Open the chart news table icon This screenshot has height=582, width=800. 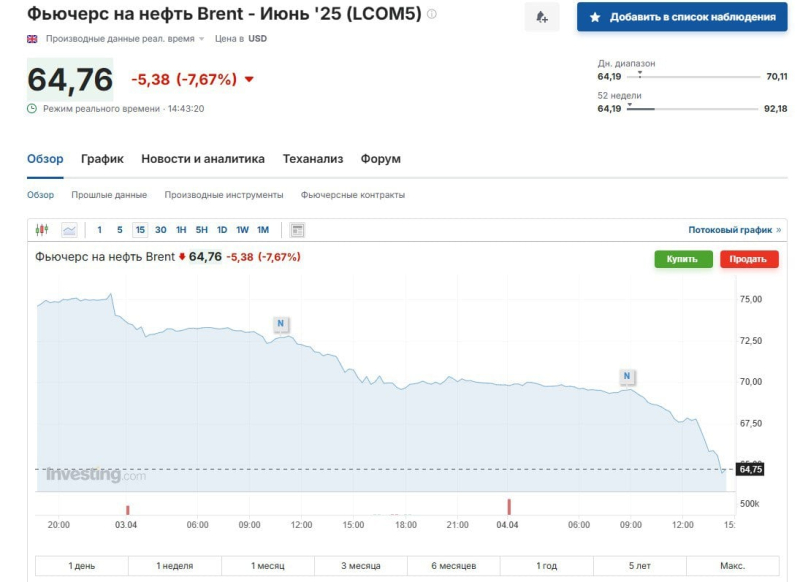[x=297, y=230]
